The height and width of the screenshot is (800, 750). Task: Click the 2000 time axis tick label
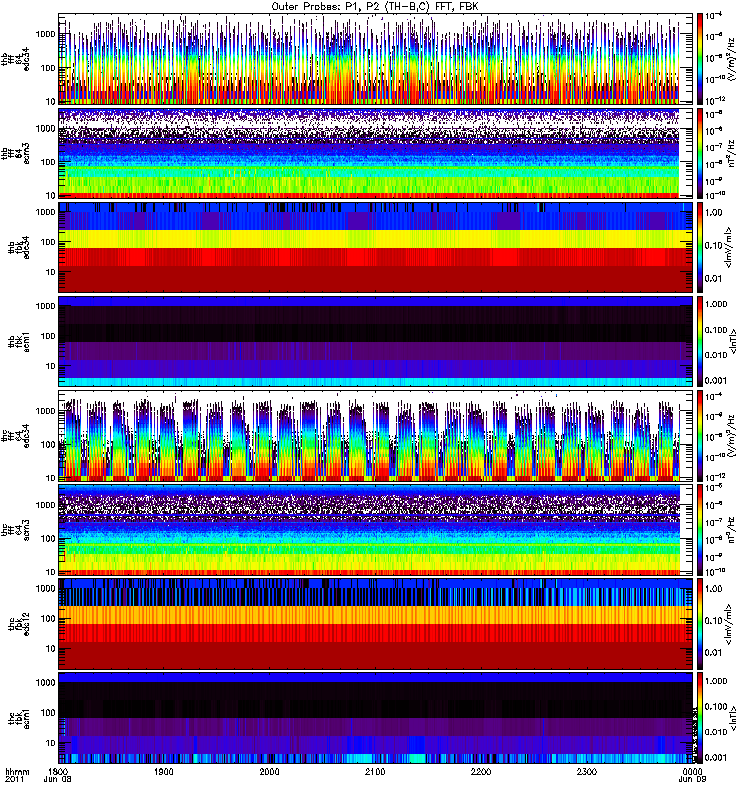pyautogui.click(x=269, y=773)
